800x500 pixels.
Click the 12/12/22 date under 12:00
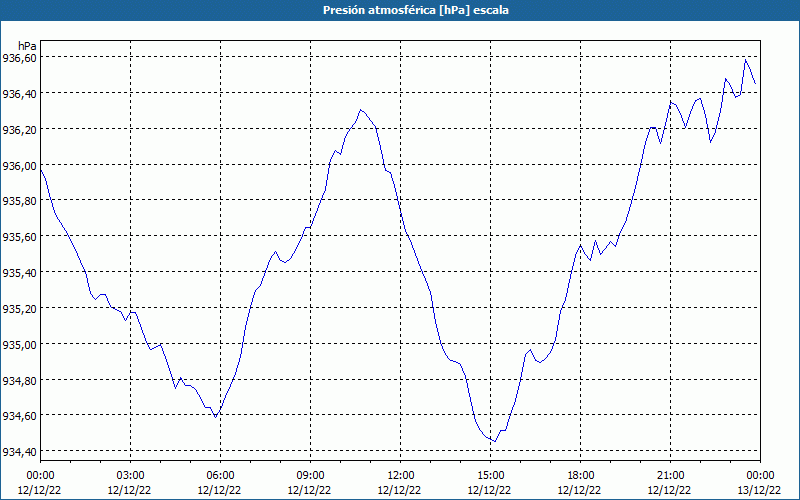[399, 490]
